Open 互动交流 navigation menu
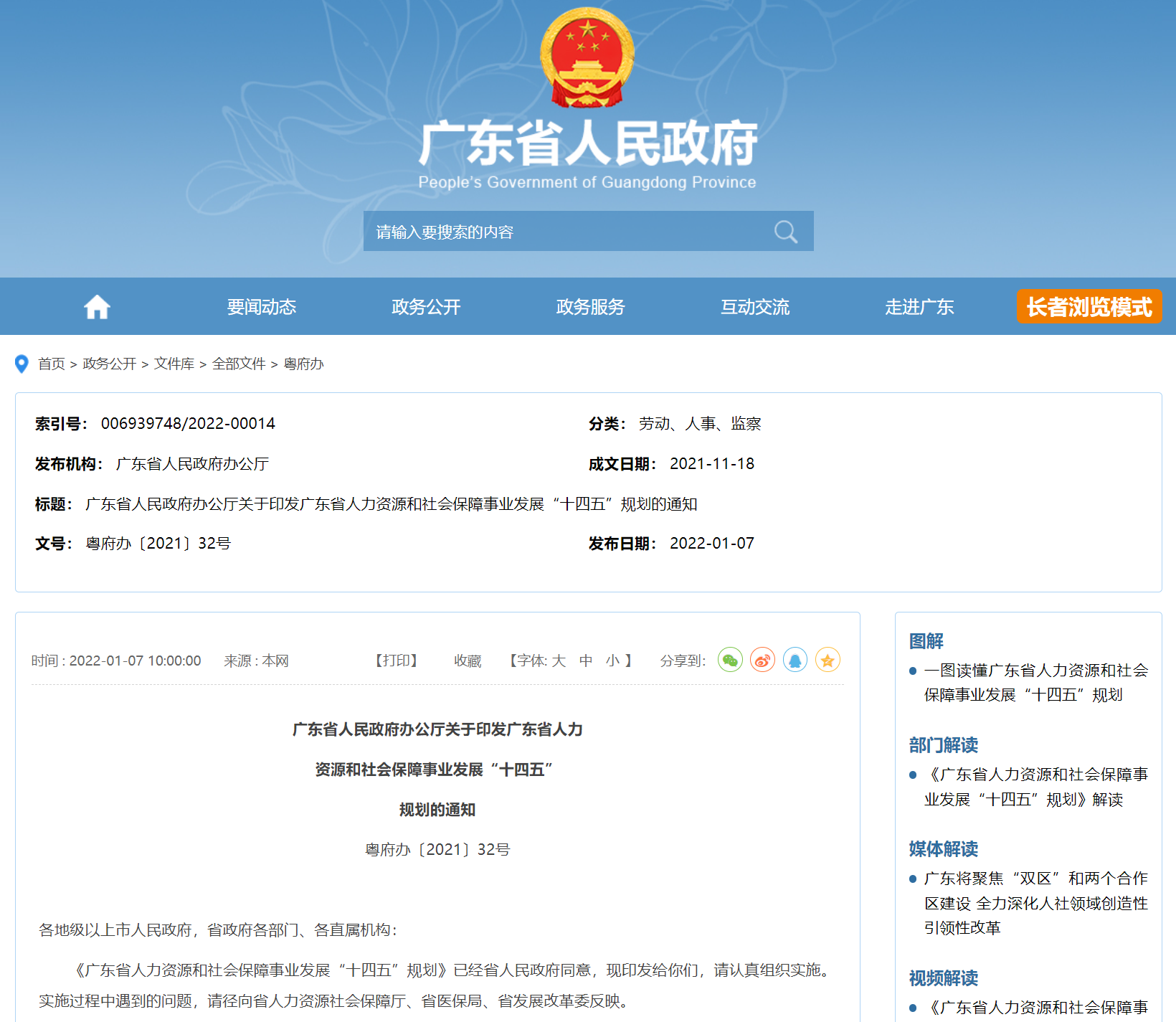This screenshot has width=1176, height=1022. coord(755,307)
